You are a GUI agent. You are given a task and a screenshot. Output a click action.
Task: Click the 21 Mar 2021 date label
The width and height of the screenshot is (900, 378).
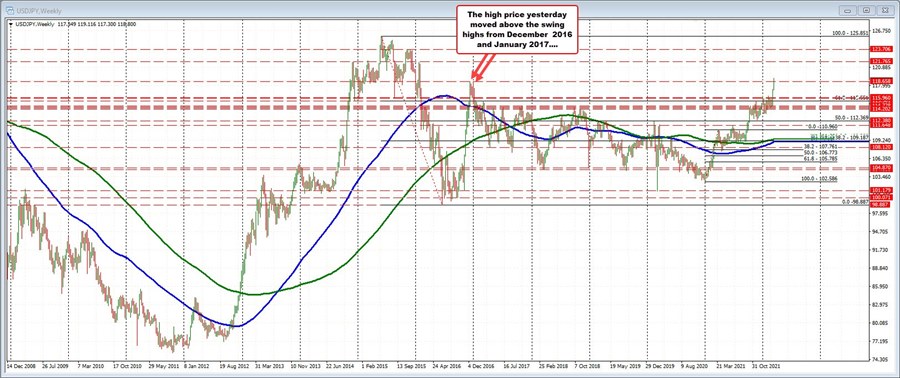[x=731, y=365]
